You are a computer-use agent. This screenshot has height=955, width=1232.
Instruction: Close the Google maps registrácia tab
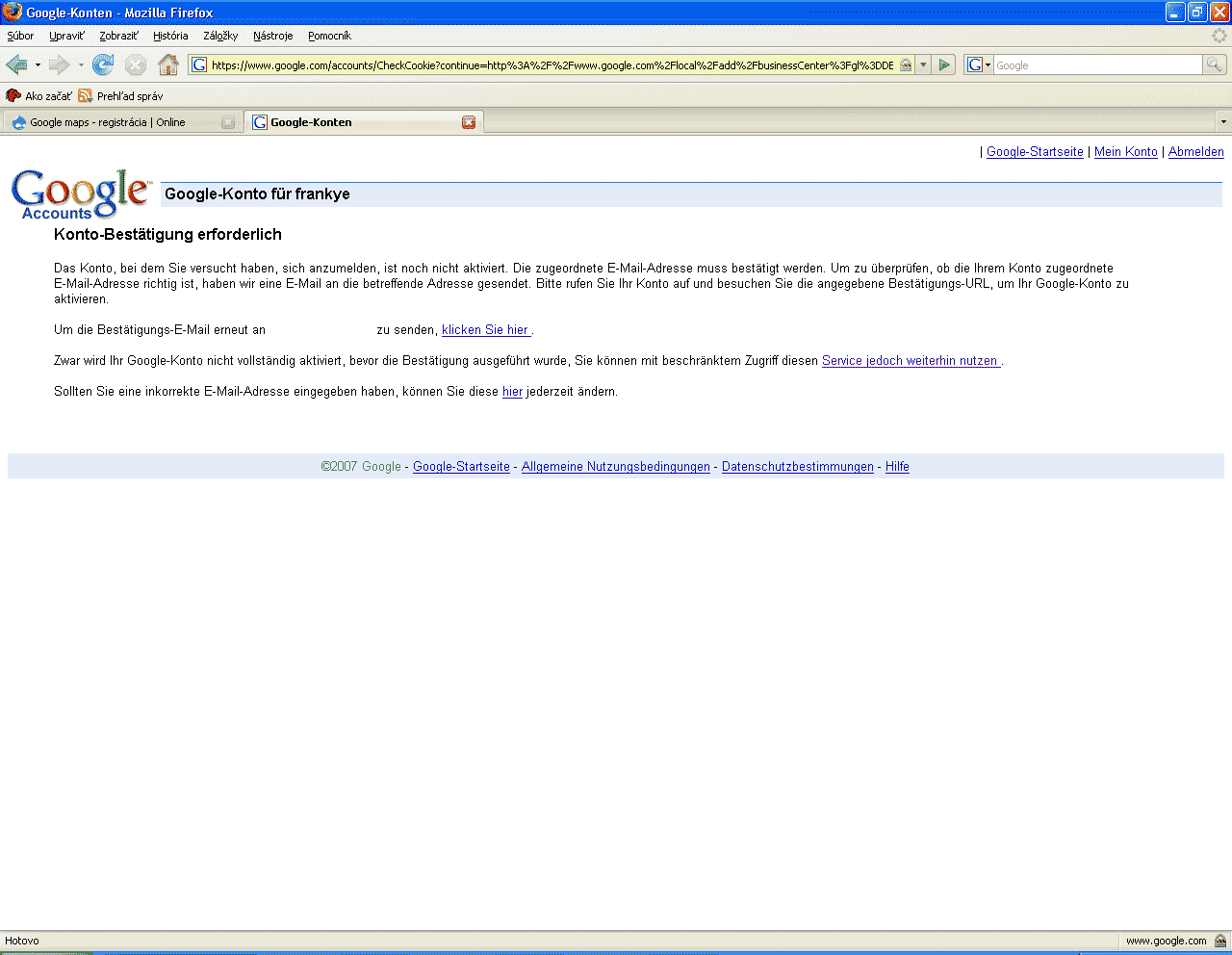pyautogui.click(x=228, y=122)
